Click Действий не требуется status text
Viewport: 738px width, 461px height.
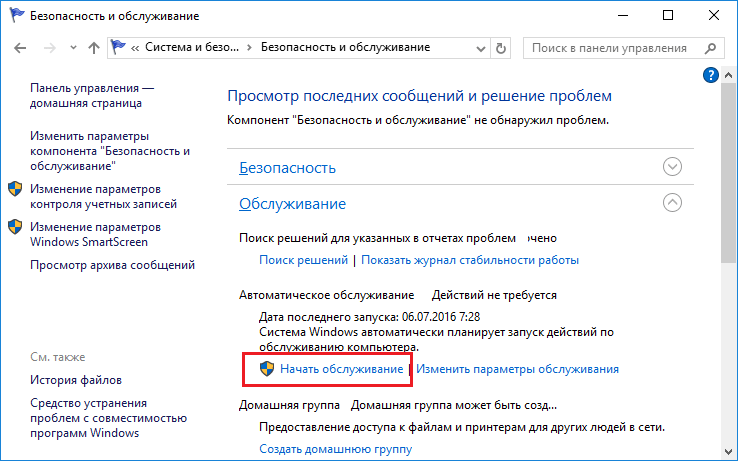click(494, 295)
